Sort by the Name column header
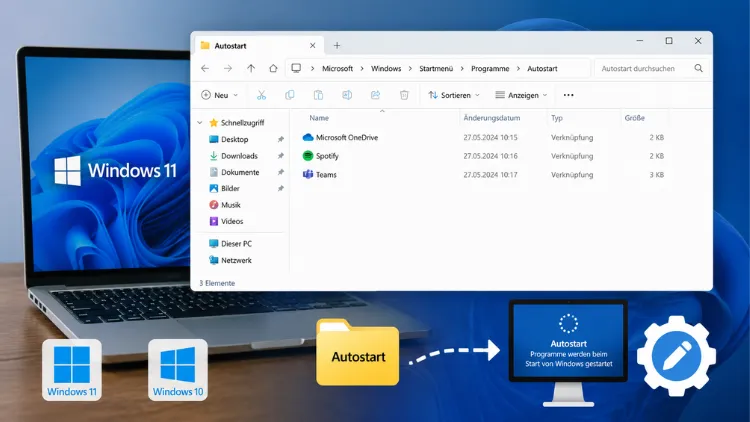750x422 pixels. click(319, 118)
